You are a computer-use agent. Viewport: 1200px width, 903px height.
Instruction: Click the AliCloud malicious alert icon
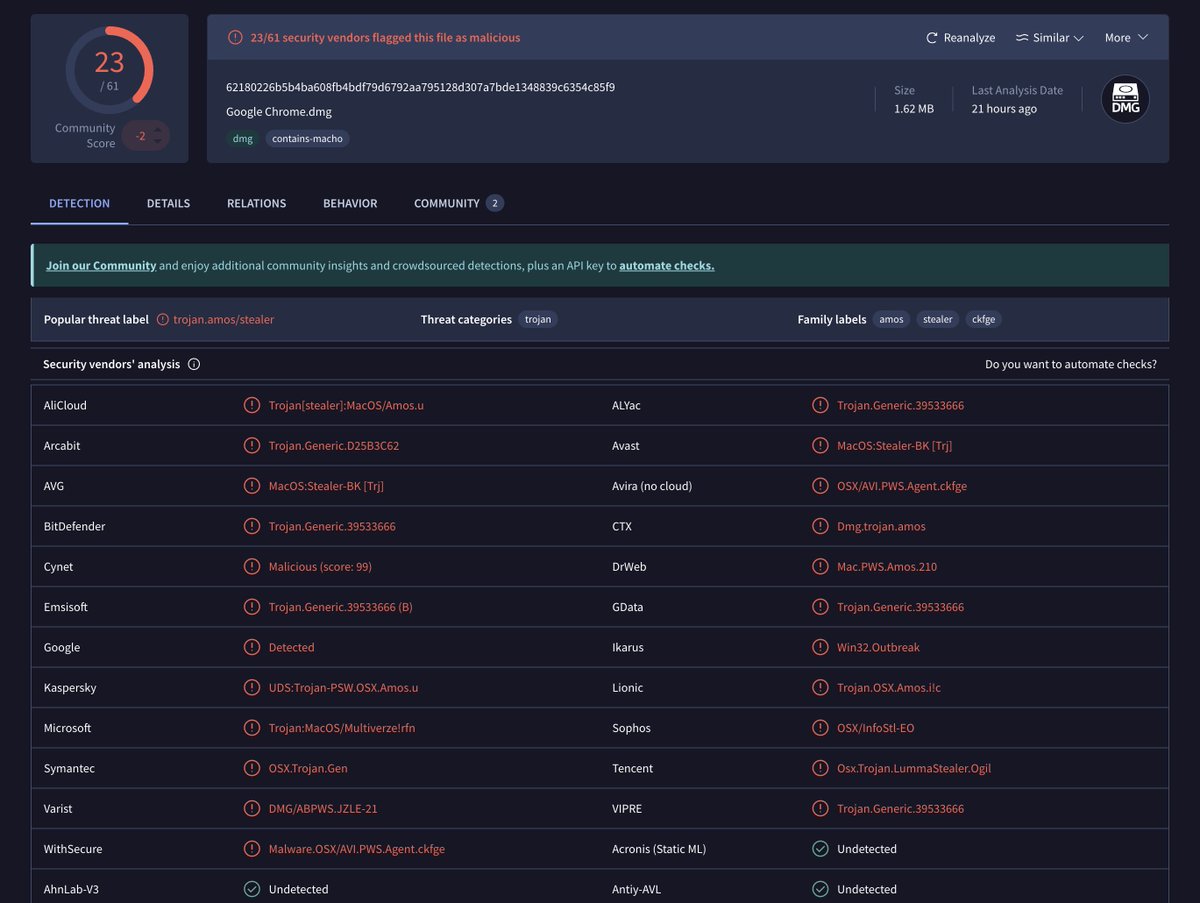(252, 406)
